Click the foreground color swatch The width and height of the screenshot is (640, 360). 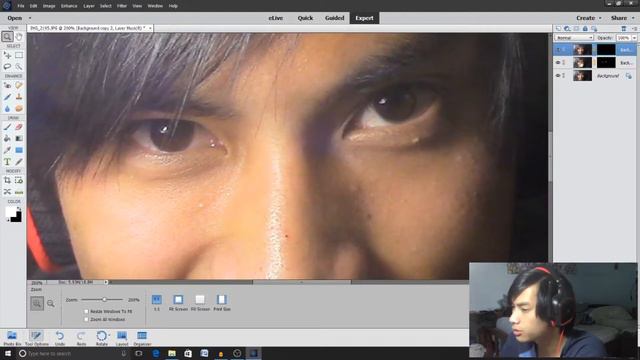[x=11, y=211]
